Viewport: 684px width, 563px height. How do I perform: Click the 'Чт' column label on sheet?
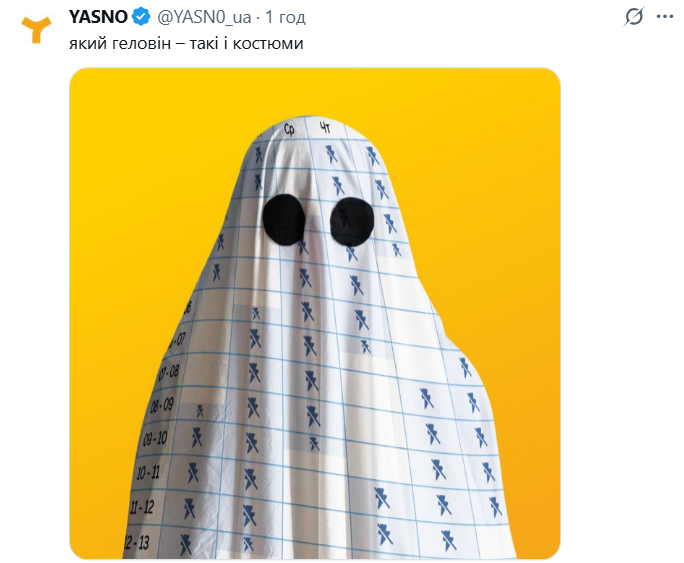pos(325,127)
